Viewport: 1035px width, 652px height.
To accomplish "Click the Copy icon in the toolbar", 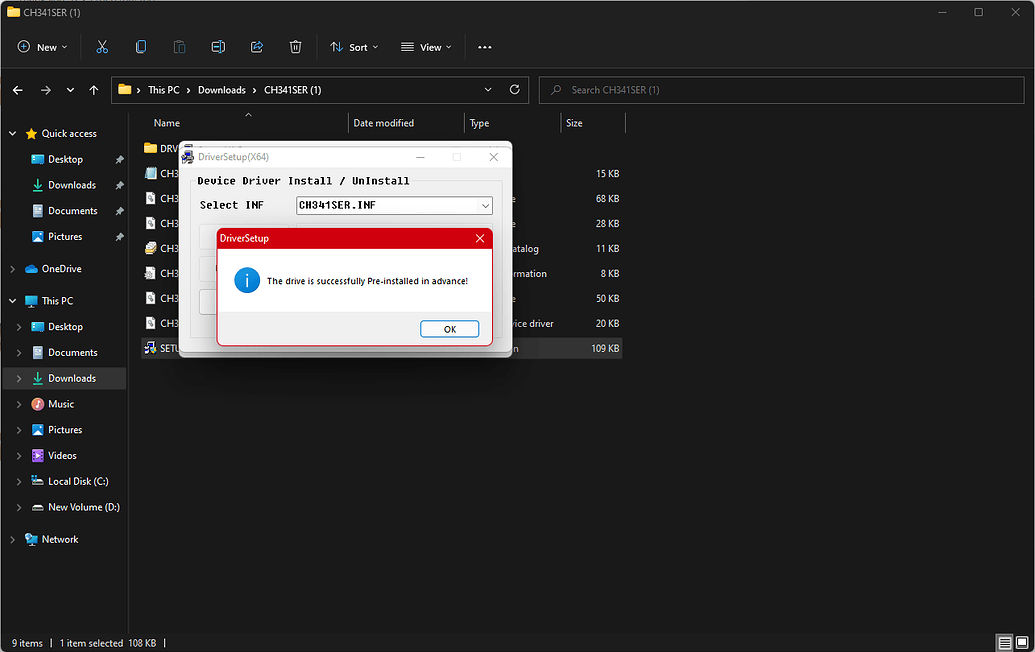I will tap(140, 47).
